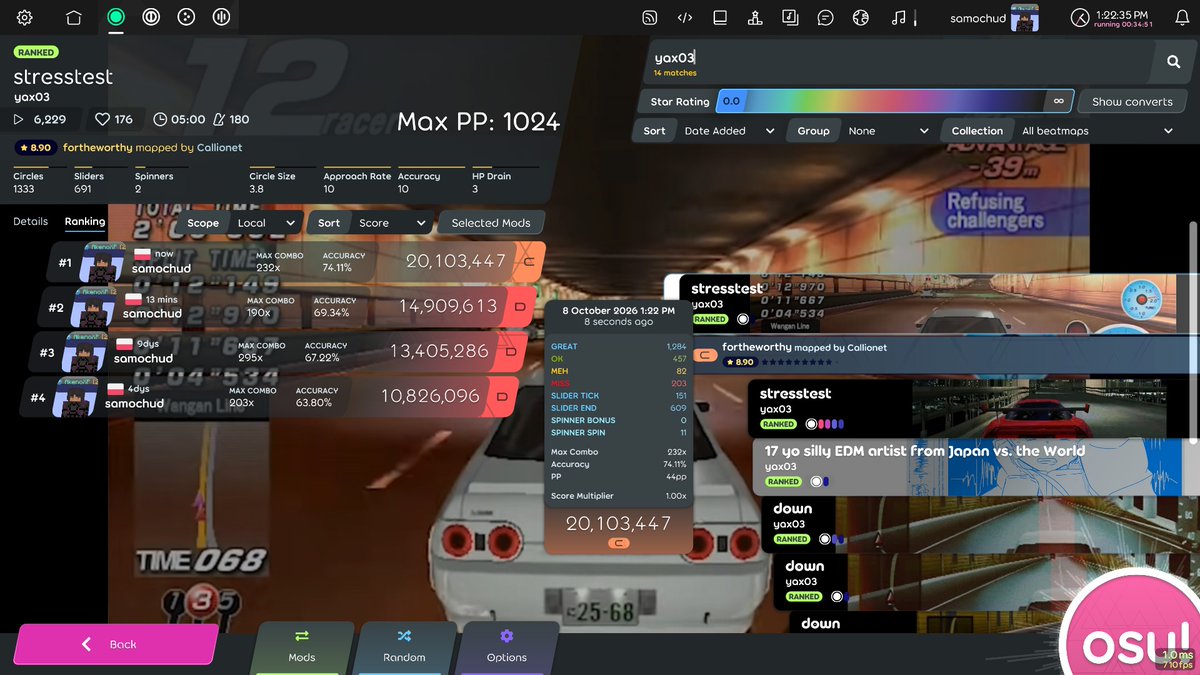Open the Collection dropdown showing All beatmaps

(x=1097, y=131)
